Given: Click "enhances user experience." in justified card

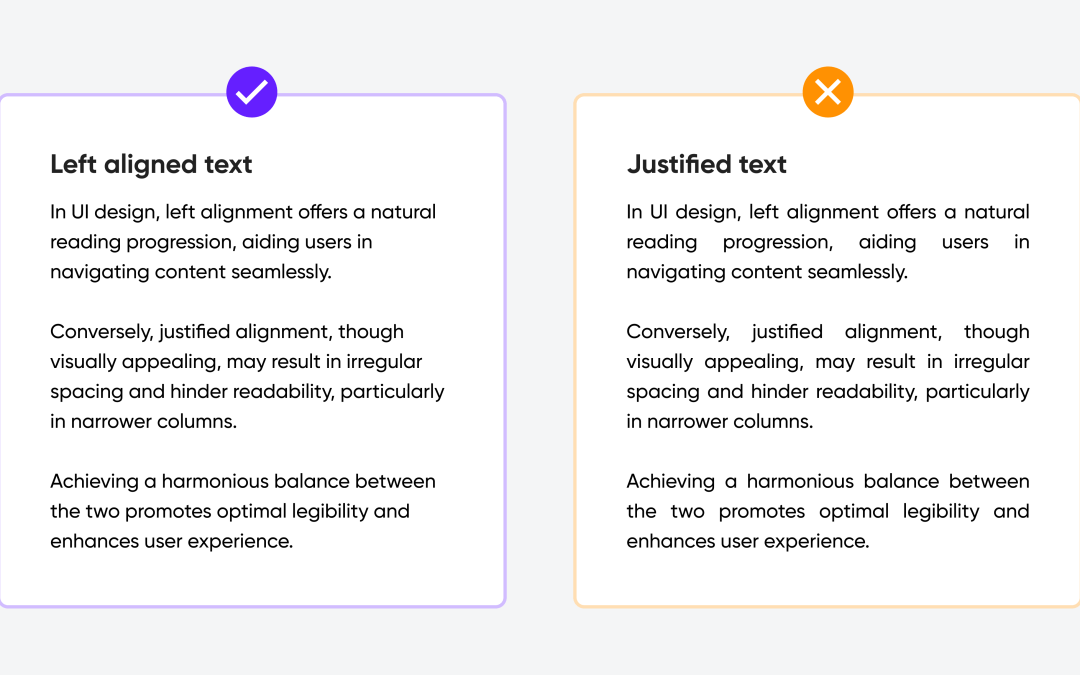Looking at the screenshot, I should point(748,541).
